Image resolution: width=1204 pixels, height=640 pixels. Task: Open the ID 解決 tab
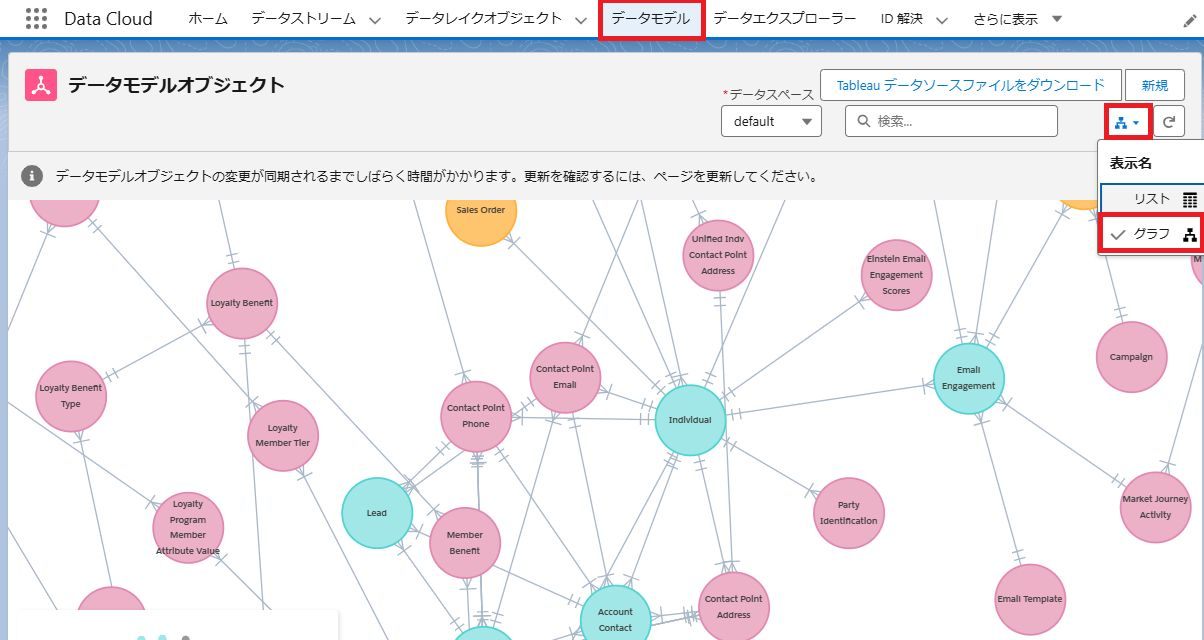pos(901,19)
